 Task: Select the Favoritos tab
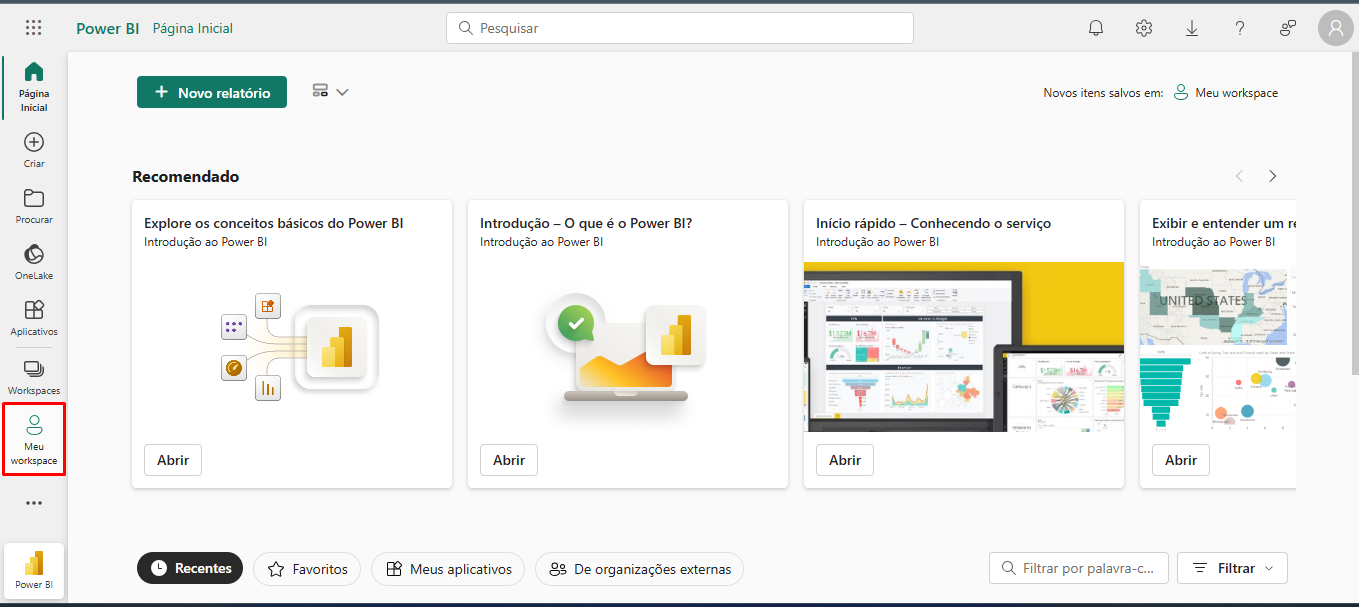[306, 569]
